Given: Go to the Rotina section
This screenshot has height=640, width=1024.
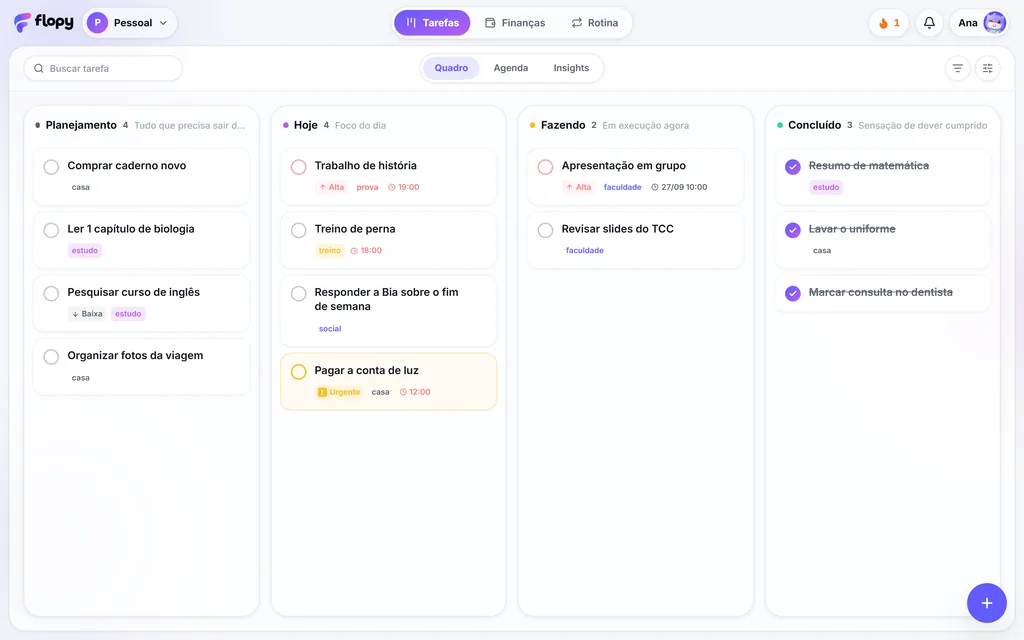Looking at the screenshot, I should click(594, 23).
